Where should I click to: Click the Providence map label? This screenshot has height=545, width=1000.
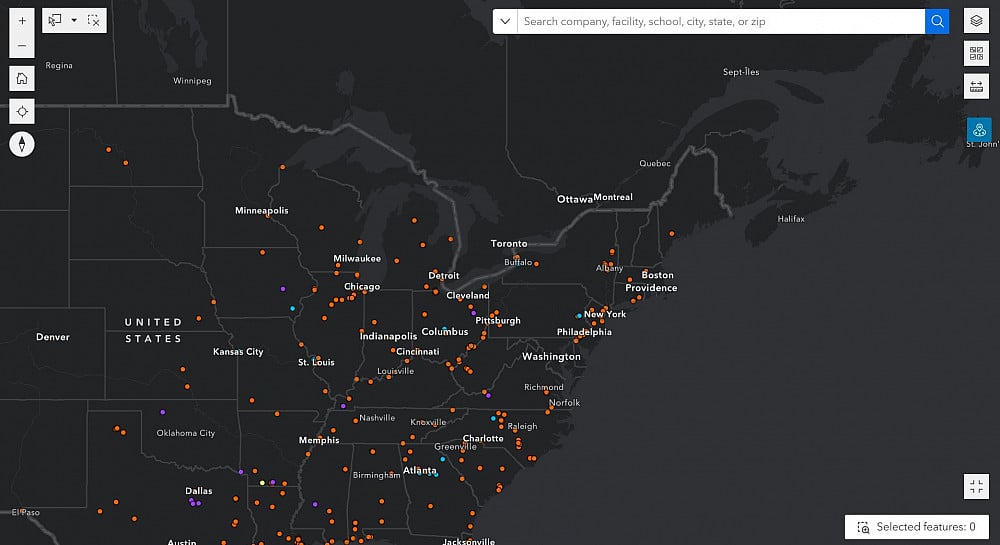pyautogui.click(x=651, y=287)
